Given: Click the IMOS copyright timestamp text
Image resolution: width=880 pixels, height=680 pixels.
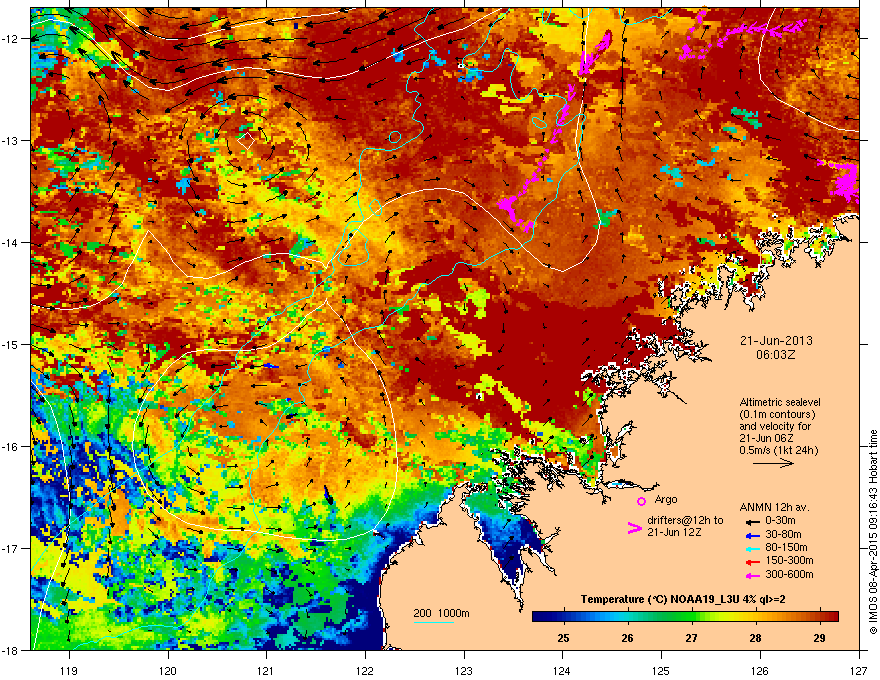Looking at the screenshot, I should point(873,532).
